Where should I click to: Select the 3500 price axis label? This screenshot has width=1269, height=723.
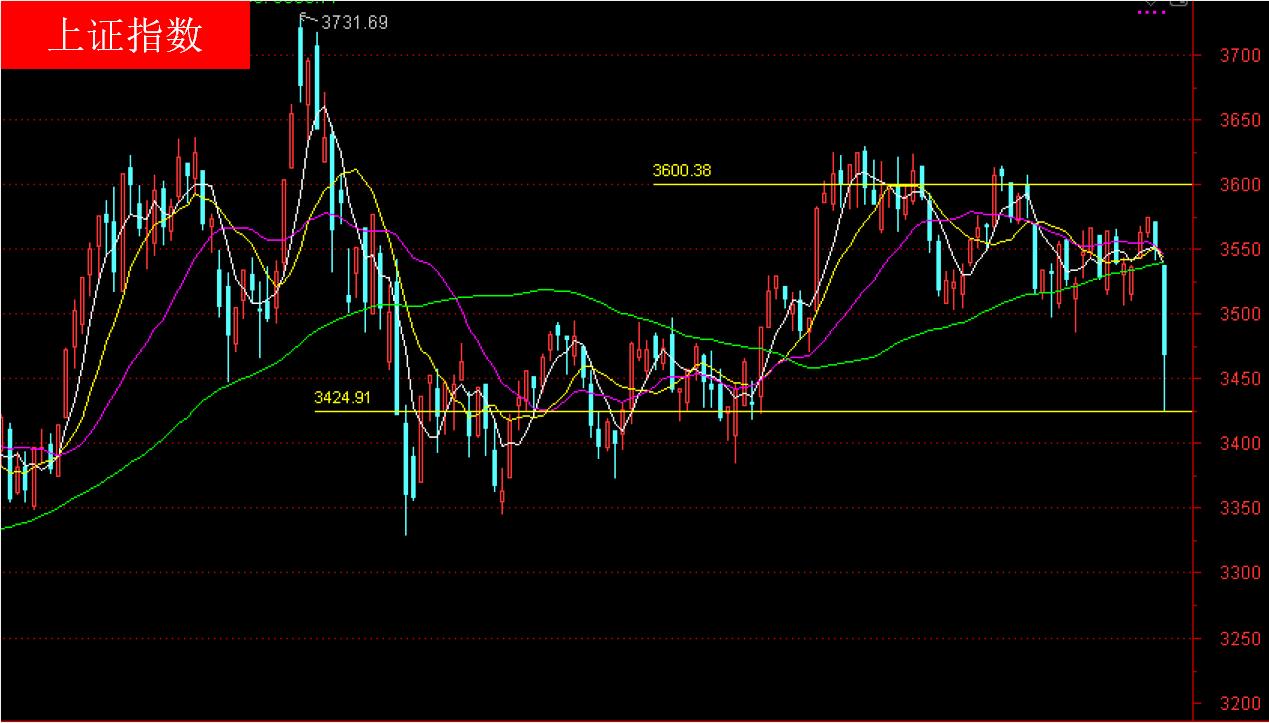point(1226,314)
